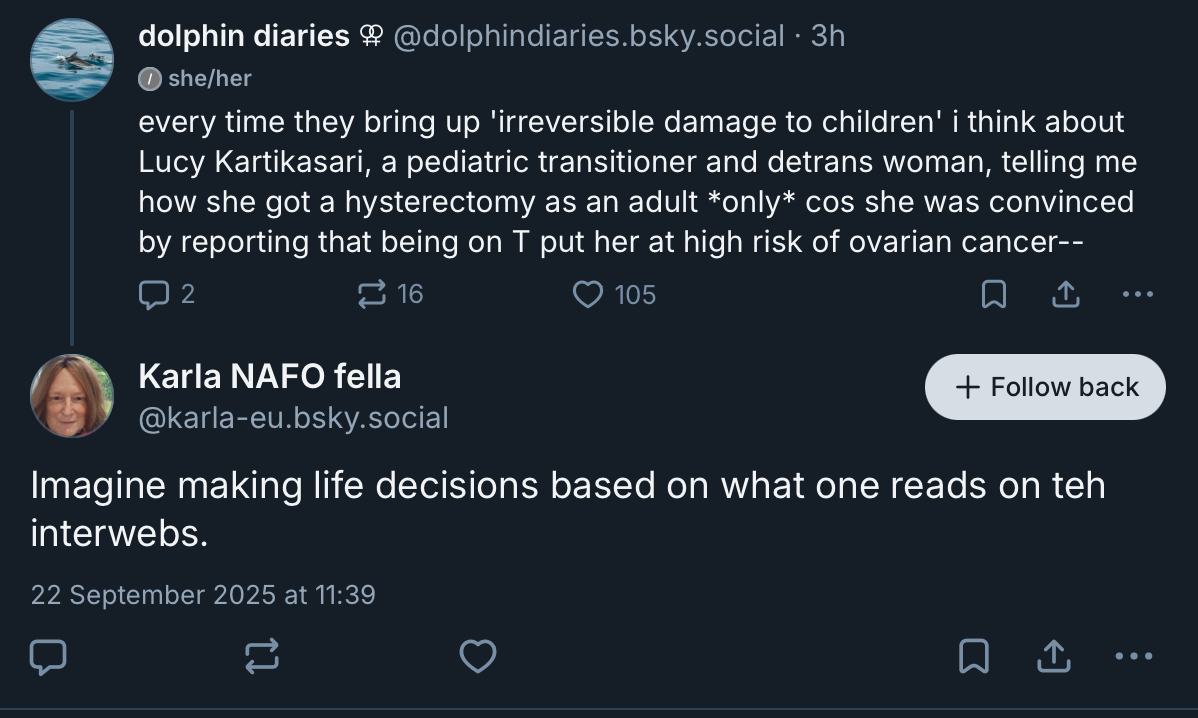Open @karla-eu.bsky.social handle link
The height and width of the screenshot is (718, 1198).
pos(293,417)
